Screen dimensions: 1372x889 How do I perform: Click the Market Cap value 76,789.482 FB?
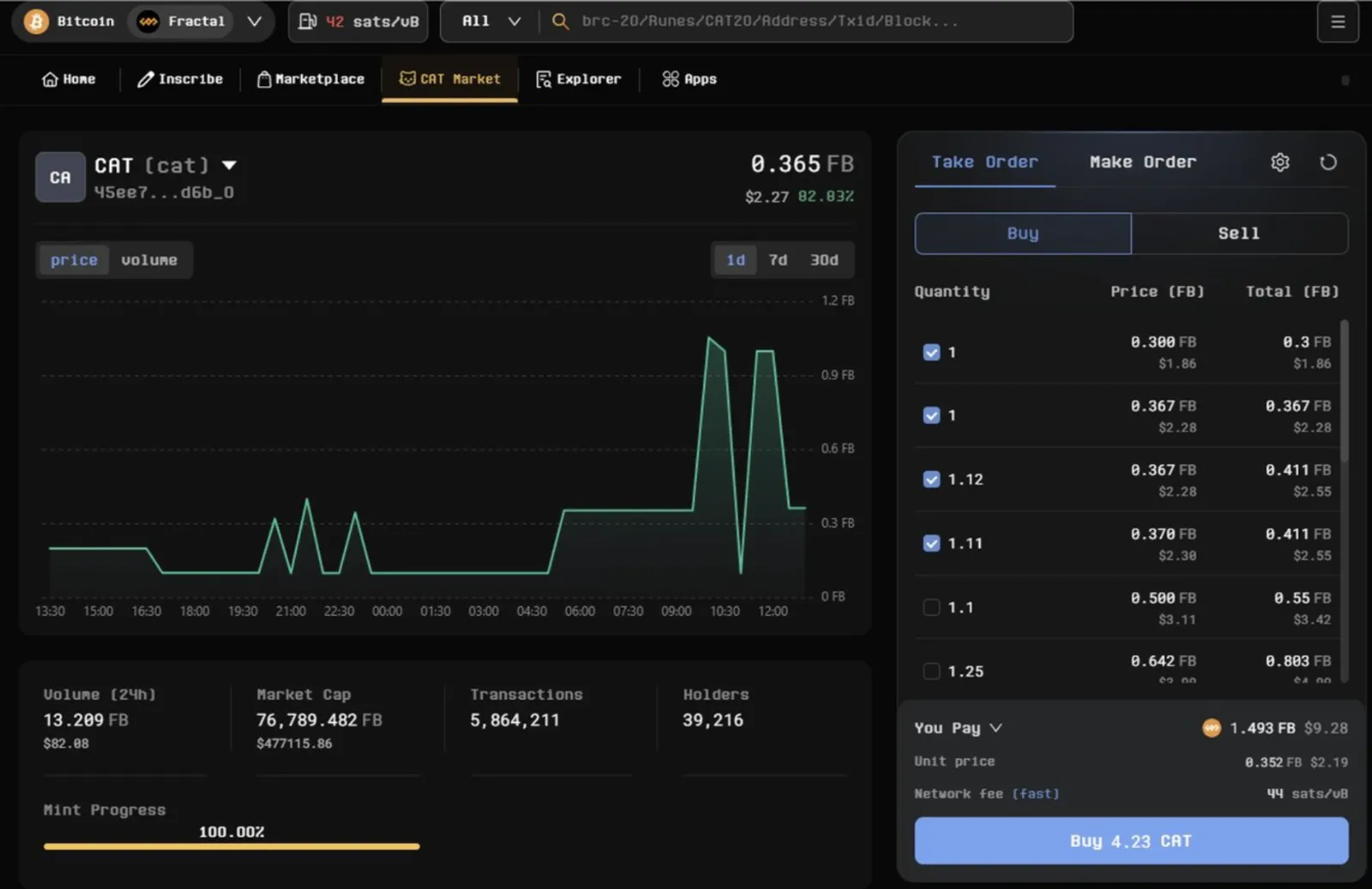[319, 721]
